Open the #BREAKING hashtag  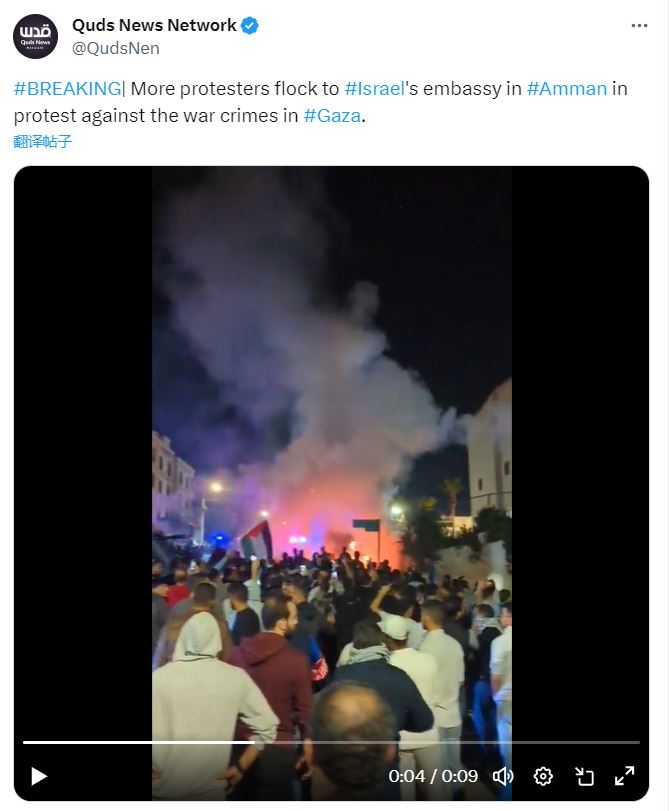pos(67,88)
